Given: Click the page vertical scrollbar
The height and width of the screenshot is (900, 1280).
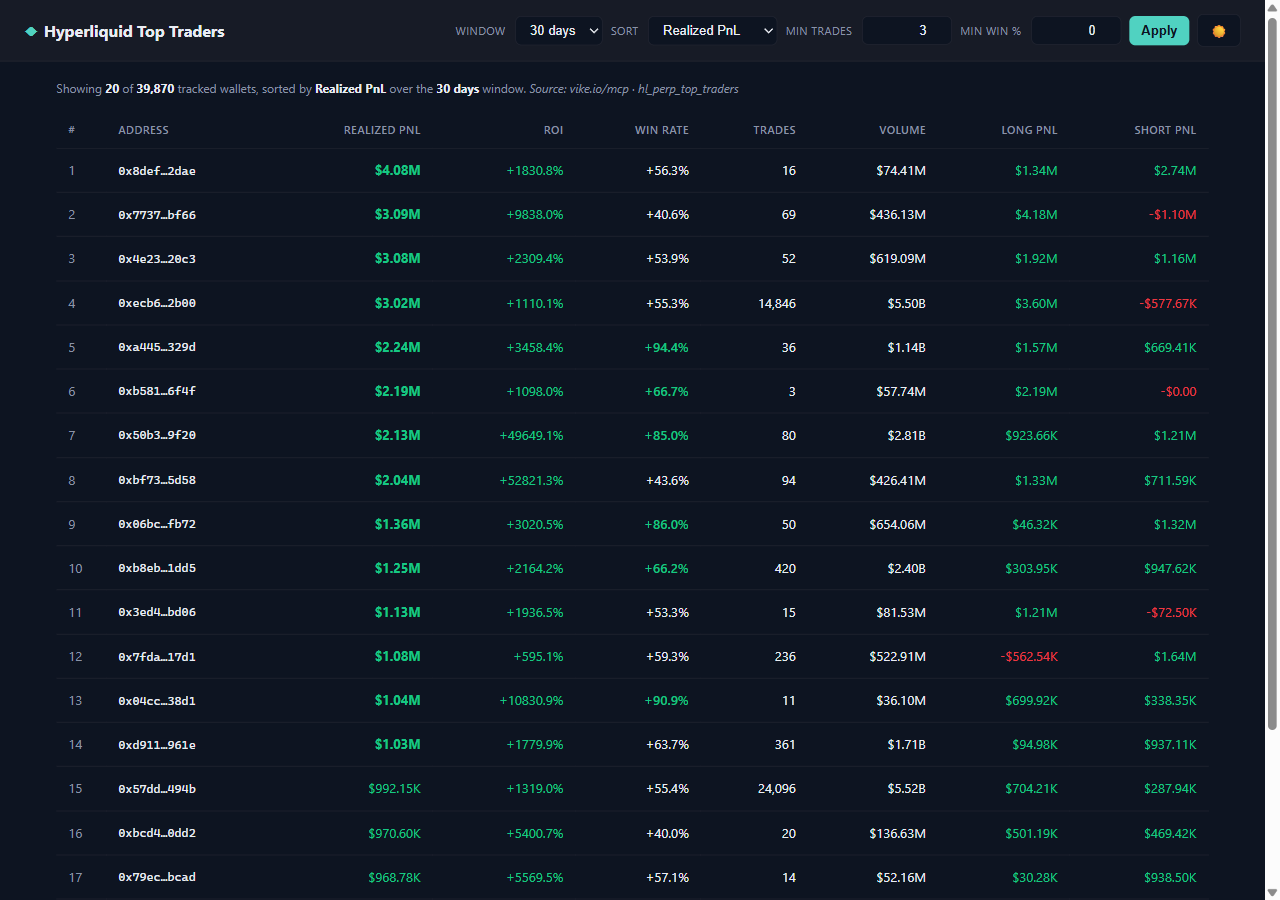Looking at the screenshot, I should click(1272, 372).
